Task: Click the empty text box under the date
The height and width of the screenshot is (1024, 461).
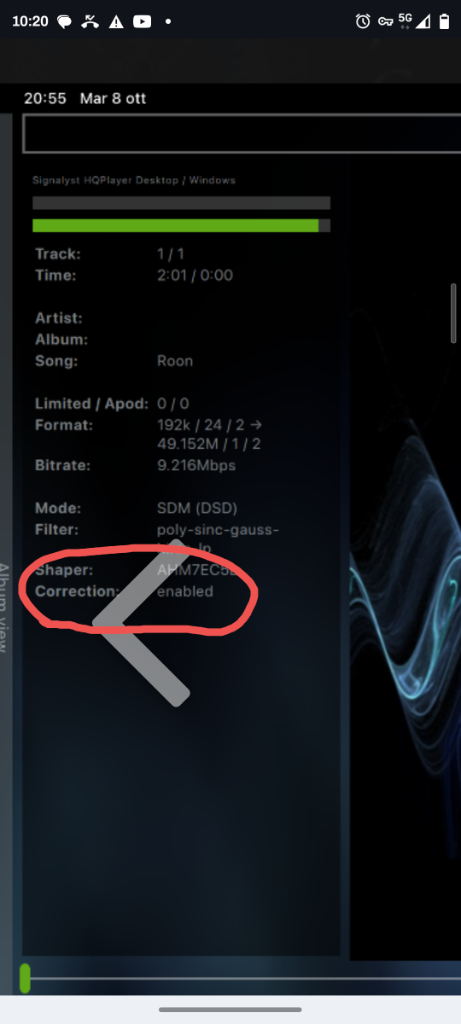Action: click(x=242, y=133)
